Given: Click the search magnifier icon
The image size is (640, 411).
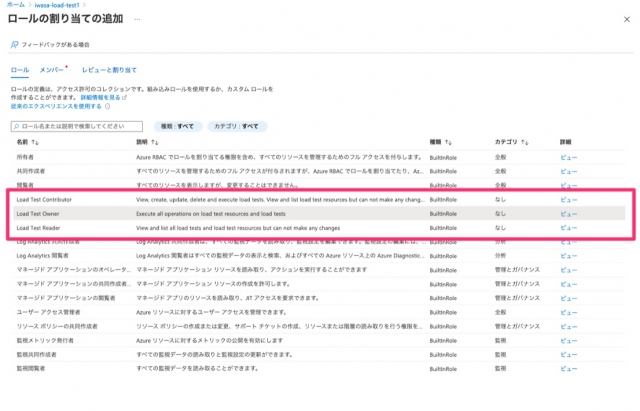Looking at the screenshot, I should click(16, 127).
